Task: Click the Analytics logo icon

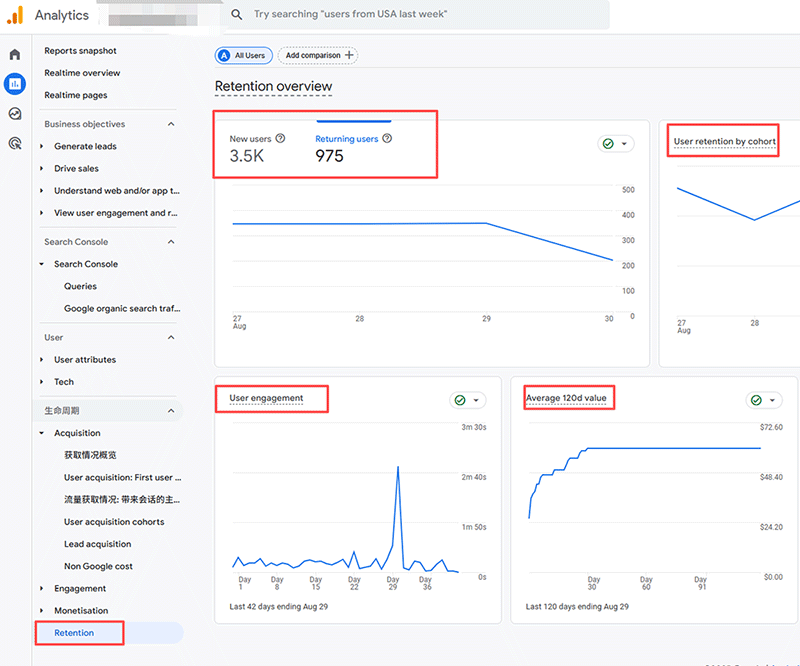Action: (x=15, y=15)
